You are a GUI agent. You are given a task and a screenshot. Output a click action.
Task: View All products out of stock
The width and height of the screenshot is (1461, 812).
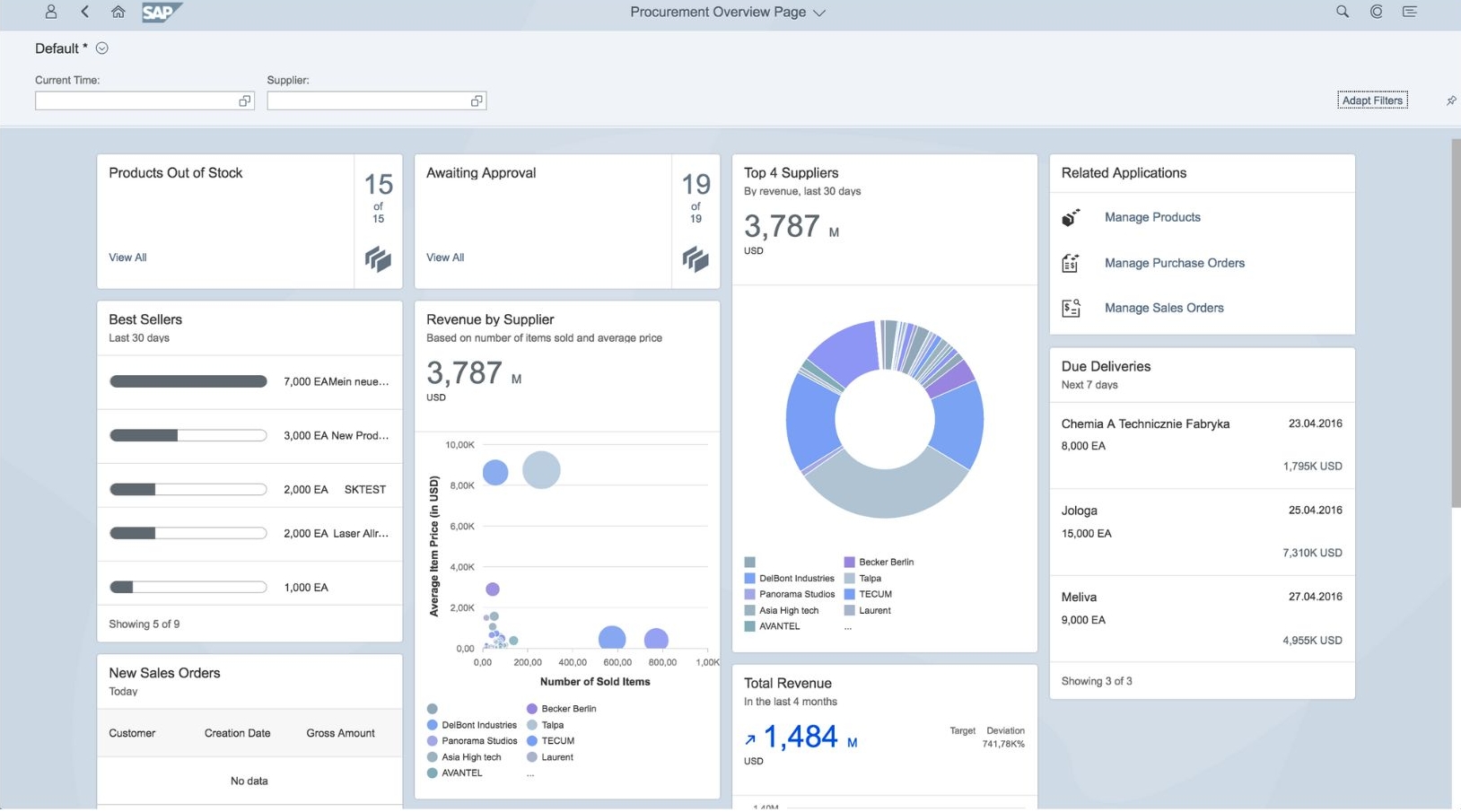pyautogui.click(x=127, y=258)
